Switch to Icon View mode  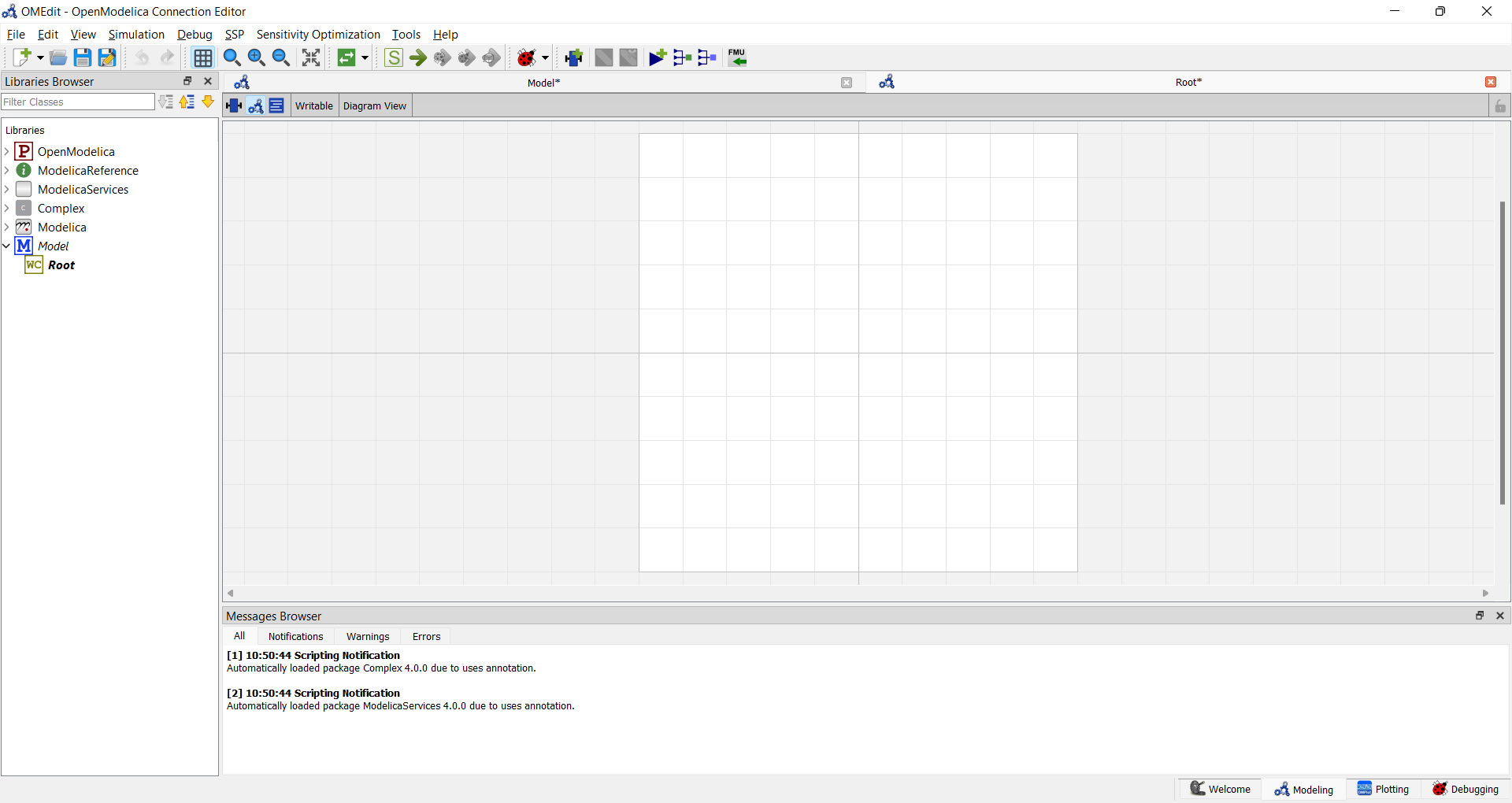[x=234, y=105]
